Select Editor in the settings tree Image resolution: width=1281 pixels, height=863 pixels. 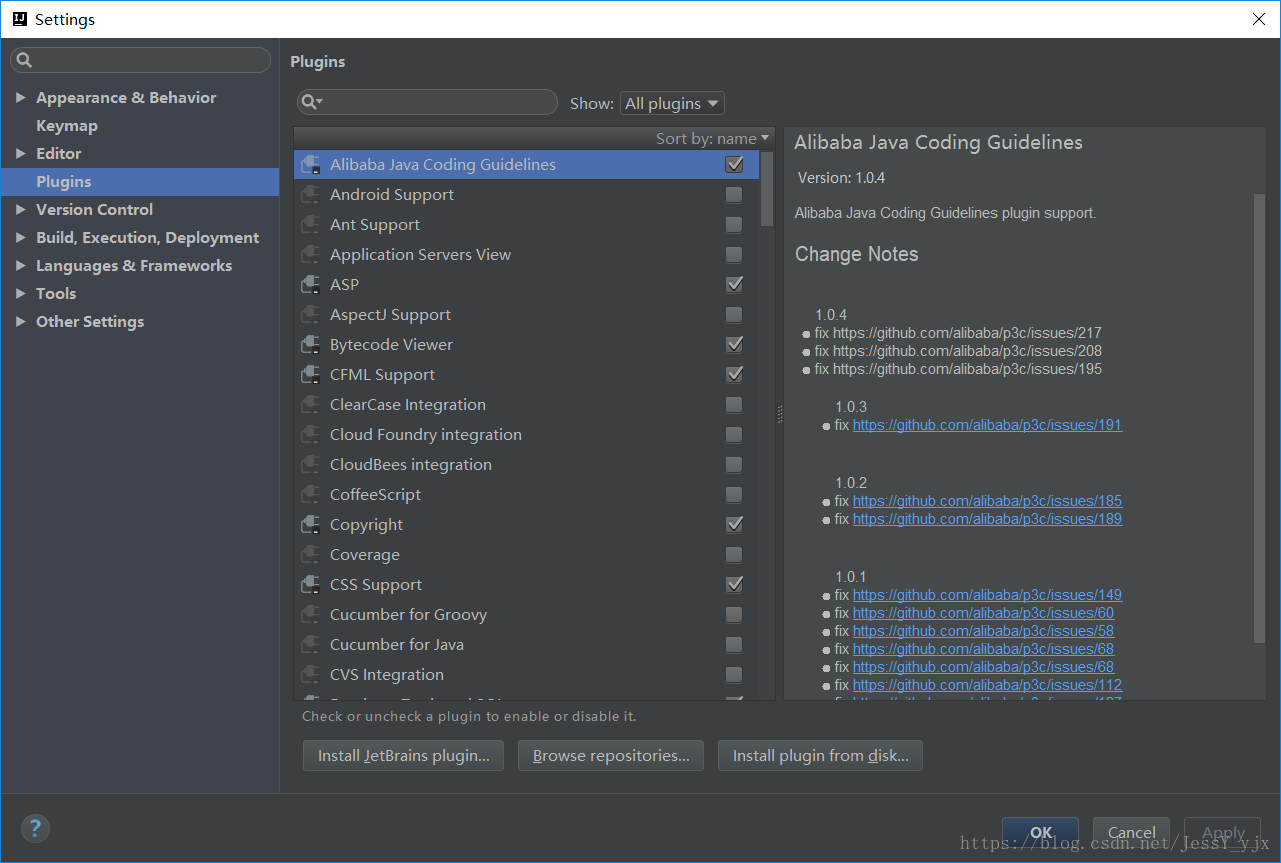pos(59,153)
